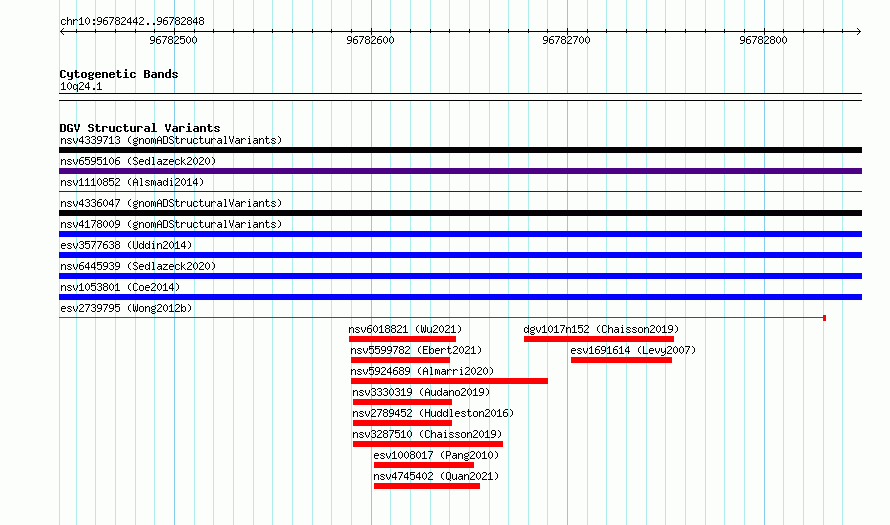Click the red bar under esv1008017
Image resolution: width=890 pixels, height=525 pixels.
[x=424, y=465]
